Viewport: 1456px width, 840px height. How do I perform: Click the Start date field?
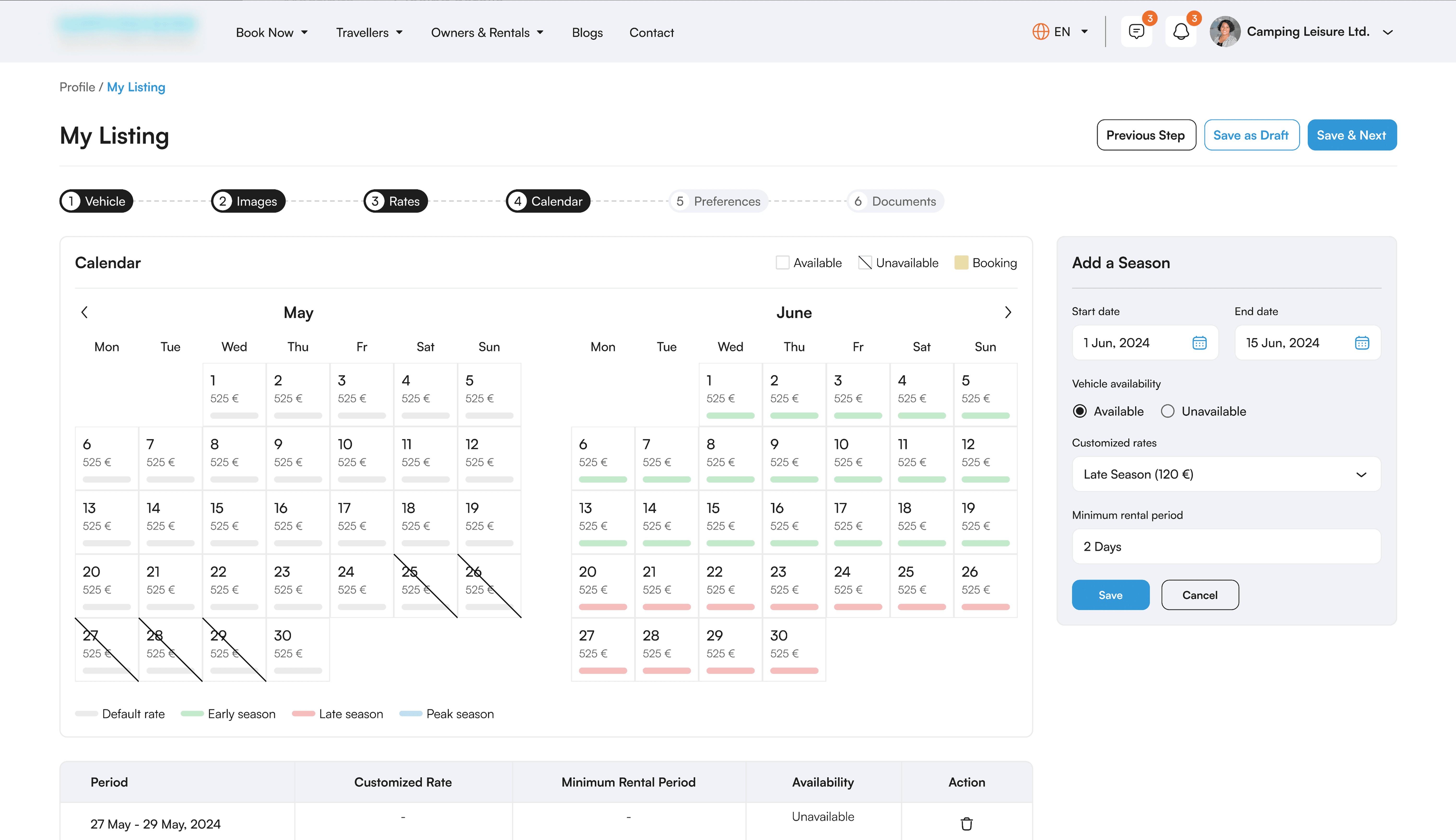click(x=1145, y=343)
